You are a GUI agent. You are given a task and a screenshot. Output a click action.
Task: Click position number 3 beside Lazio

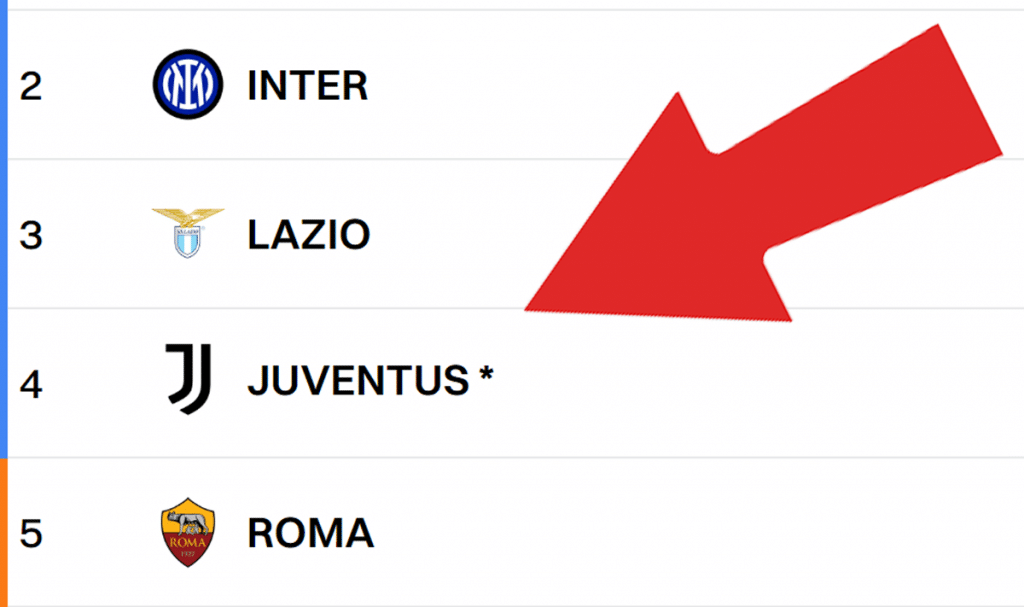pos(33,235)
